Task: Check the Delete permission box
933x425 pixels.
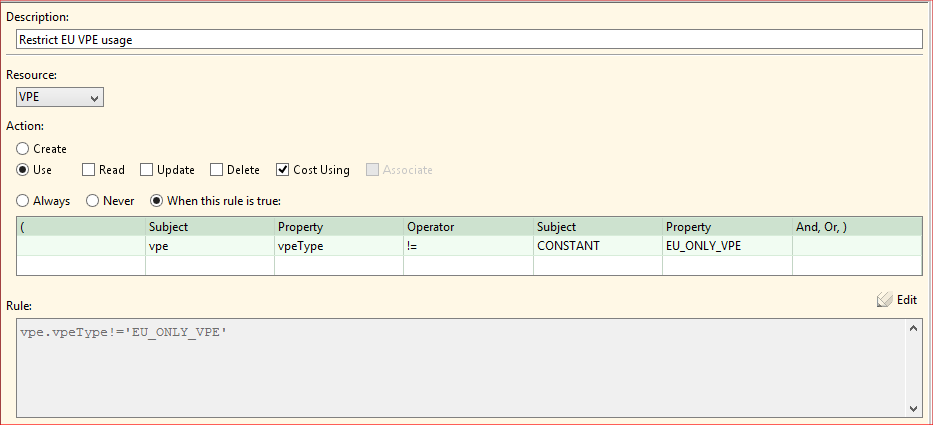Action: tap(217, 170)
